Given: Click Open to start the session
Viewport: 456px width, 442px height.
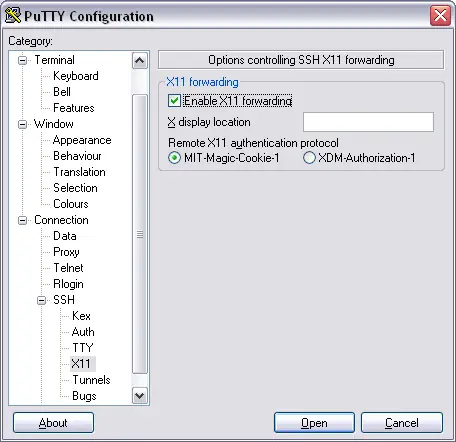Looking at the screenshot, I should click(x=314, y=423).
